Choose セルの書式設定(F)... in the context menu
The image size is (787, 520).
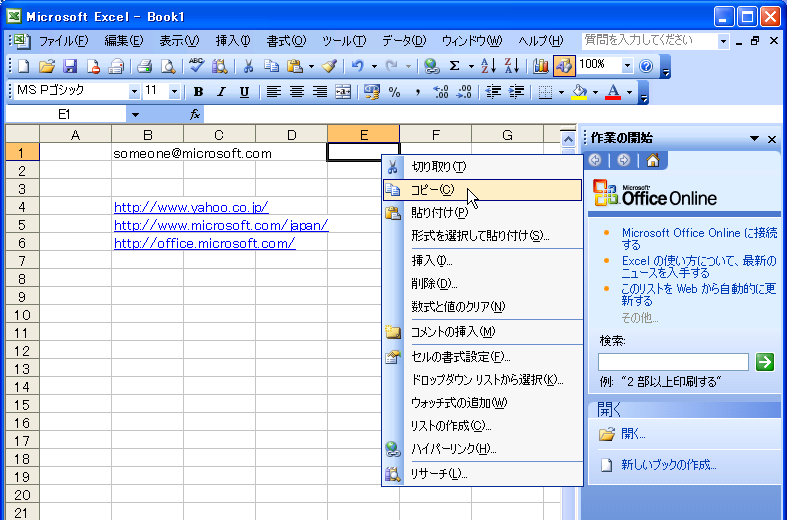point(482,357)
